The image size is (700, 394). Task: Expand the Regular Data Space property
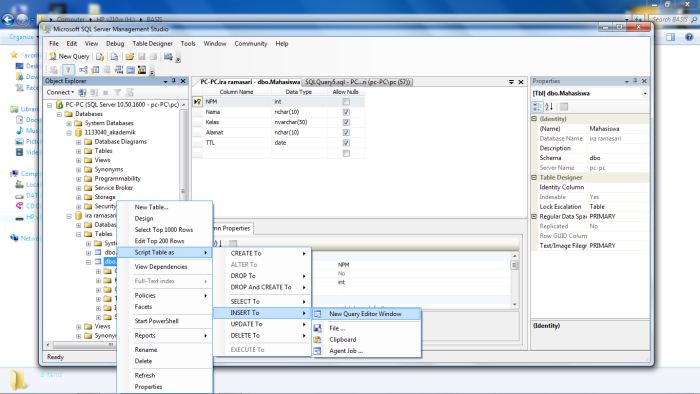click(x=534, y=216)
